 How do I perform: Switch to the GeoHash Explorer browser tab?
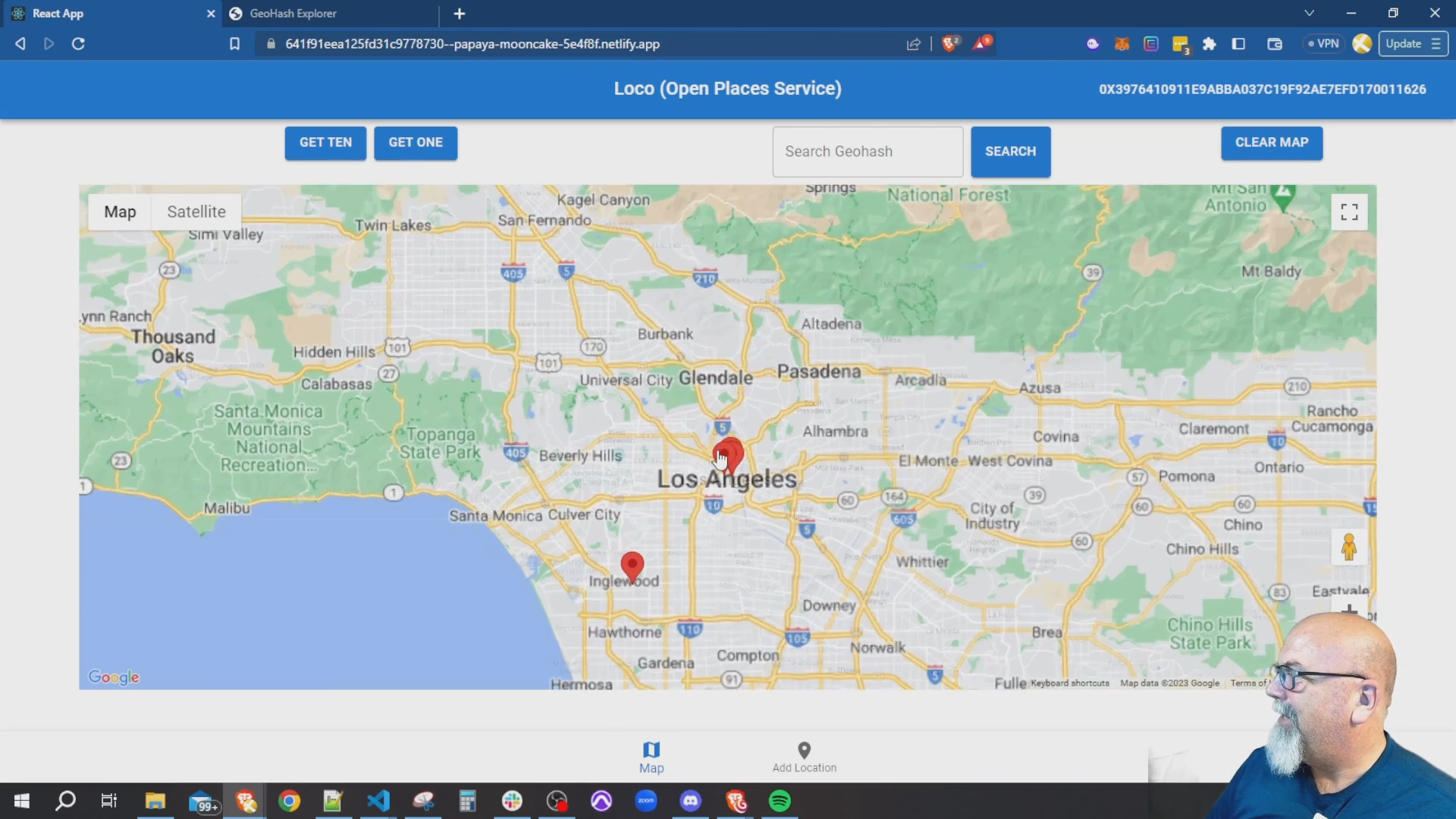330,14
